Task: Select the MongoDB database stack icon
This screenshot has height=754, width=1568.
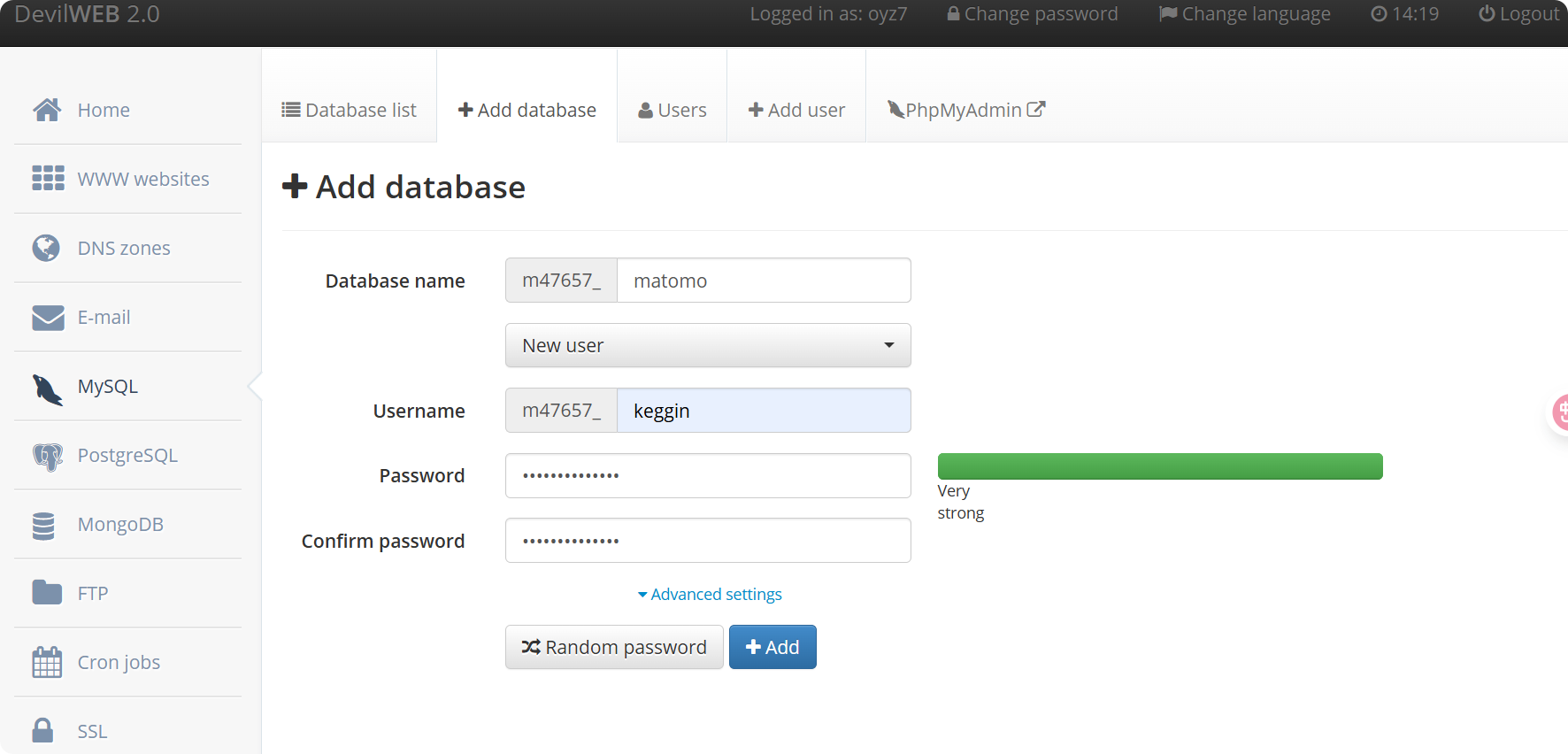Action: pos(43,525)
